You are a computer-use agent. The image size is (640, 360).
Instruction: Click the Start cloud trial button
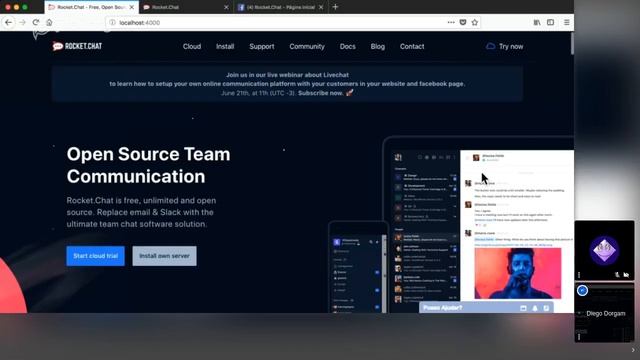click(96, 256)
